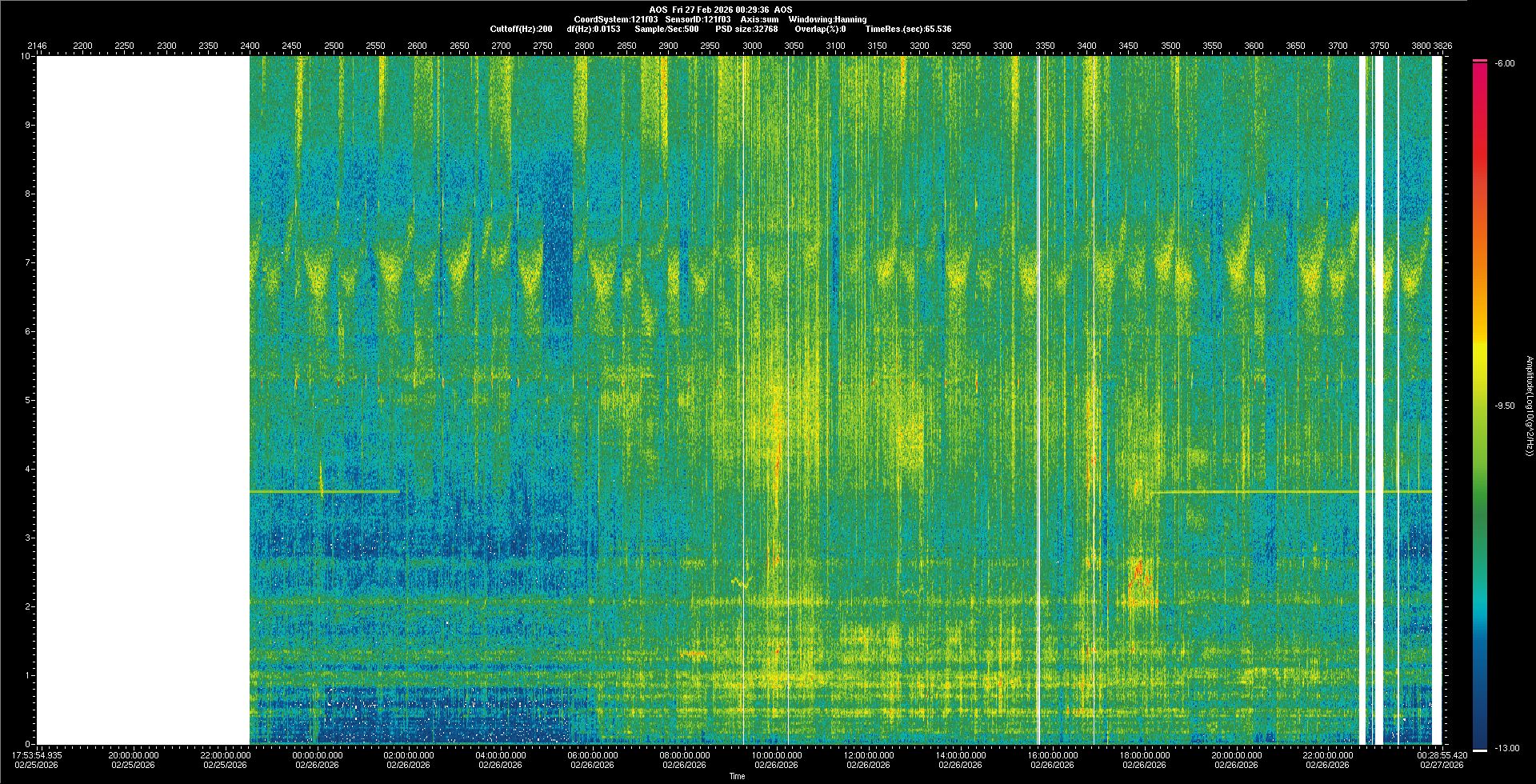Click the 2400 tick on top axis

click(x=250, y=46)
